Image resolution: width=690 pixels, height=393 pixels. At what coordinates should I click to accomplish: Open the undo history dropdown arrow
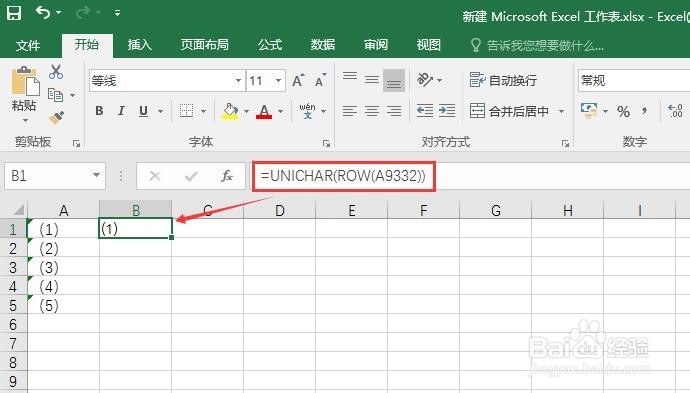pyautogui.click(x=59, y=13)
